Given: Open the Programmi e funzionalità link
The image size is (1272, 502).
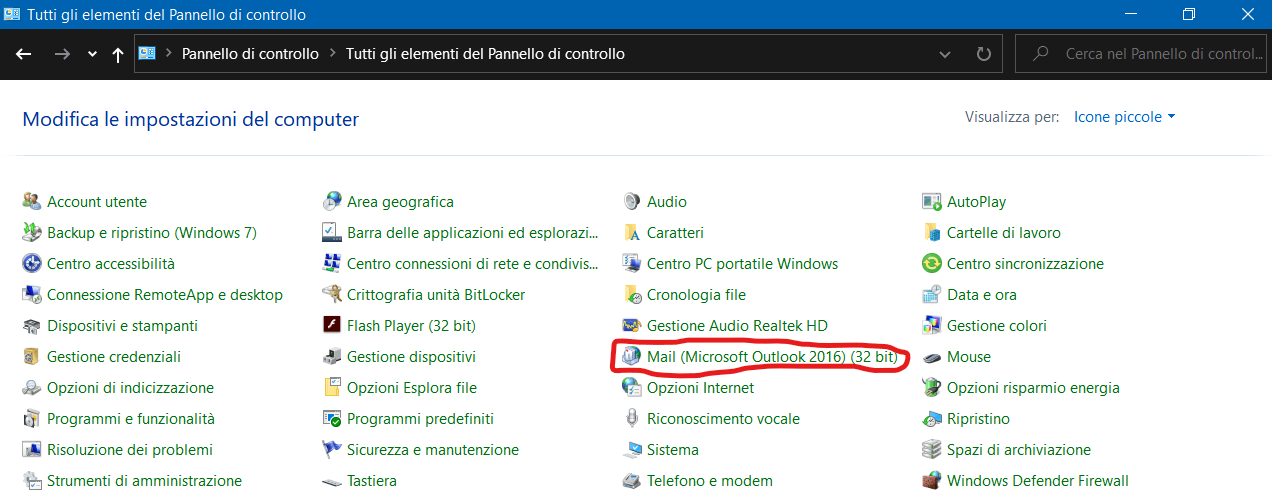Looking at the screenshot, I should (130, 419).
